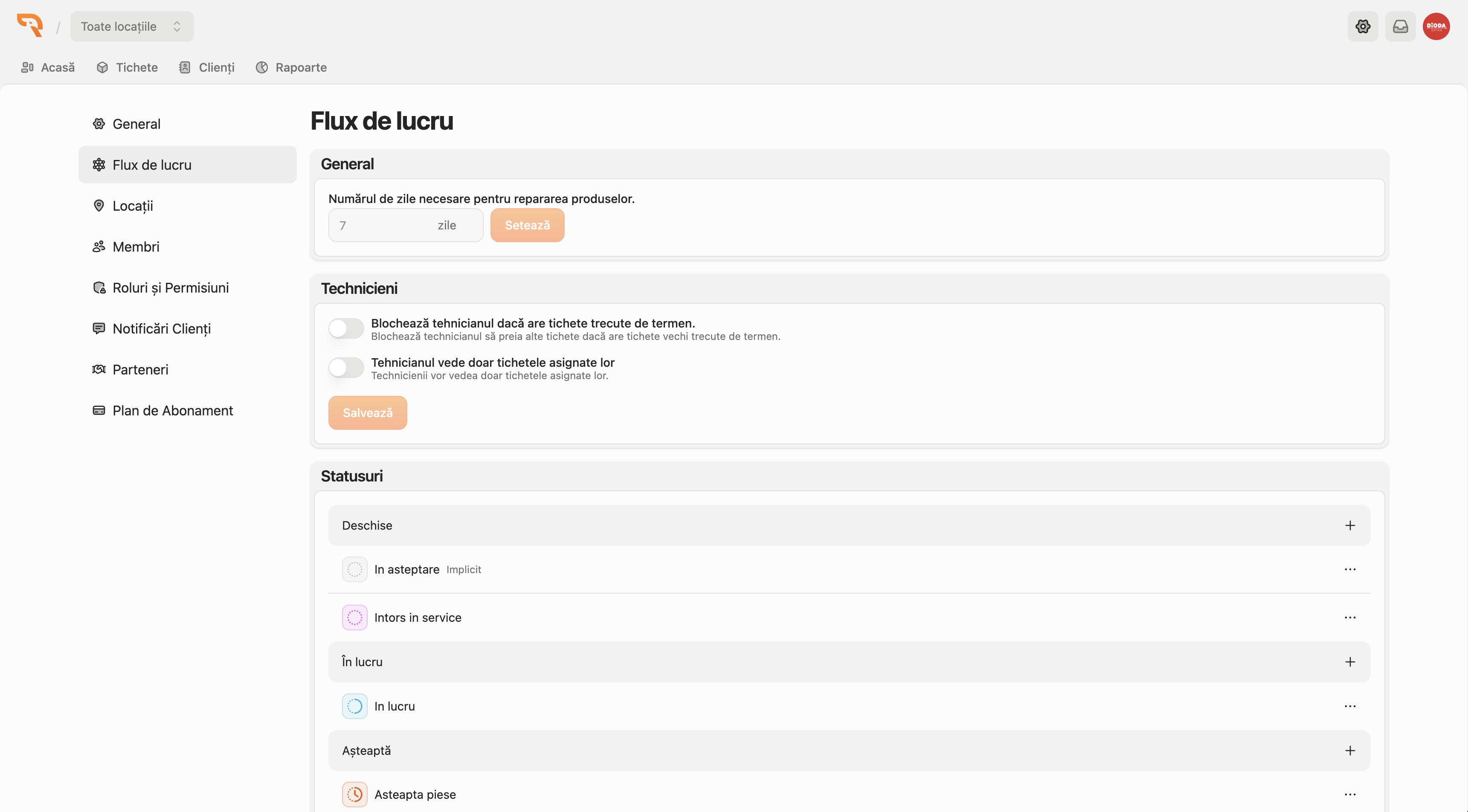Add a status to În lucru group

pos(1350,661)
